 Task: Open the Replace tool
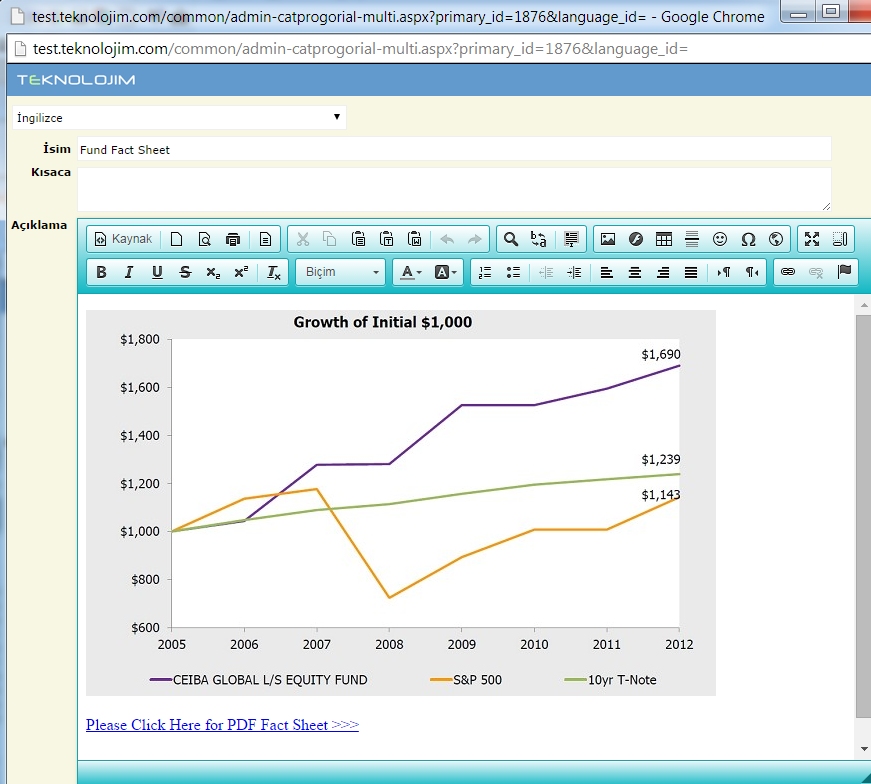(539, 239)
